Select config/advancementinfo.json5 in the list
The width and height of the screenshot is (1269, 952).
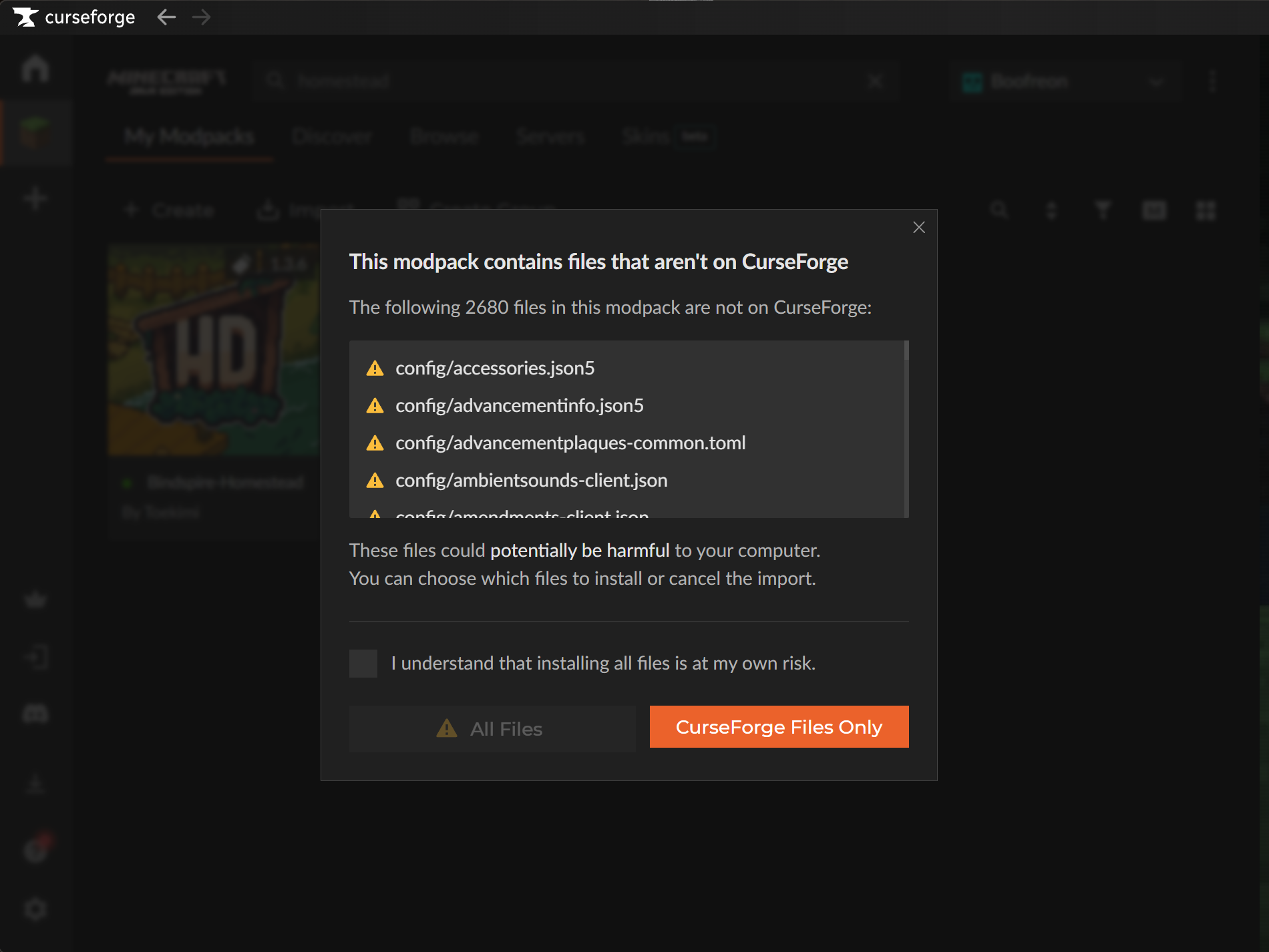click(x=520, y=405)
